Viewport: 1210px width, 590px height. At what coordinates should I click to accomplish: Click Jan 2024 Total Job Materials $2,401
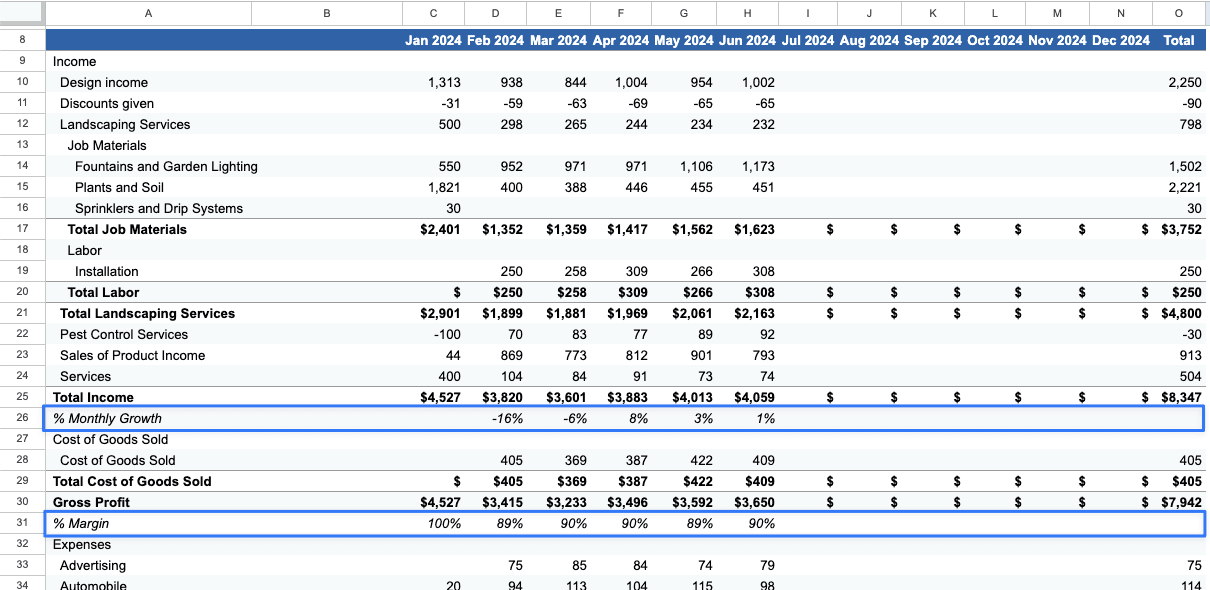click(x=441, y=229)
